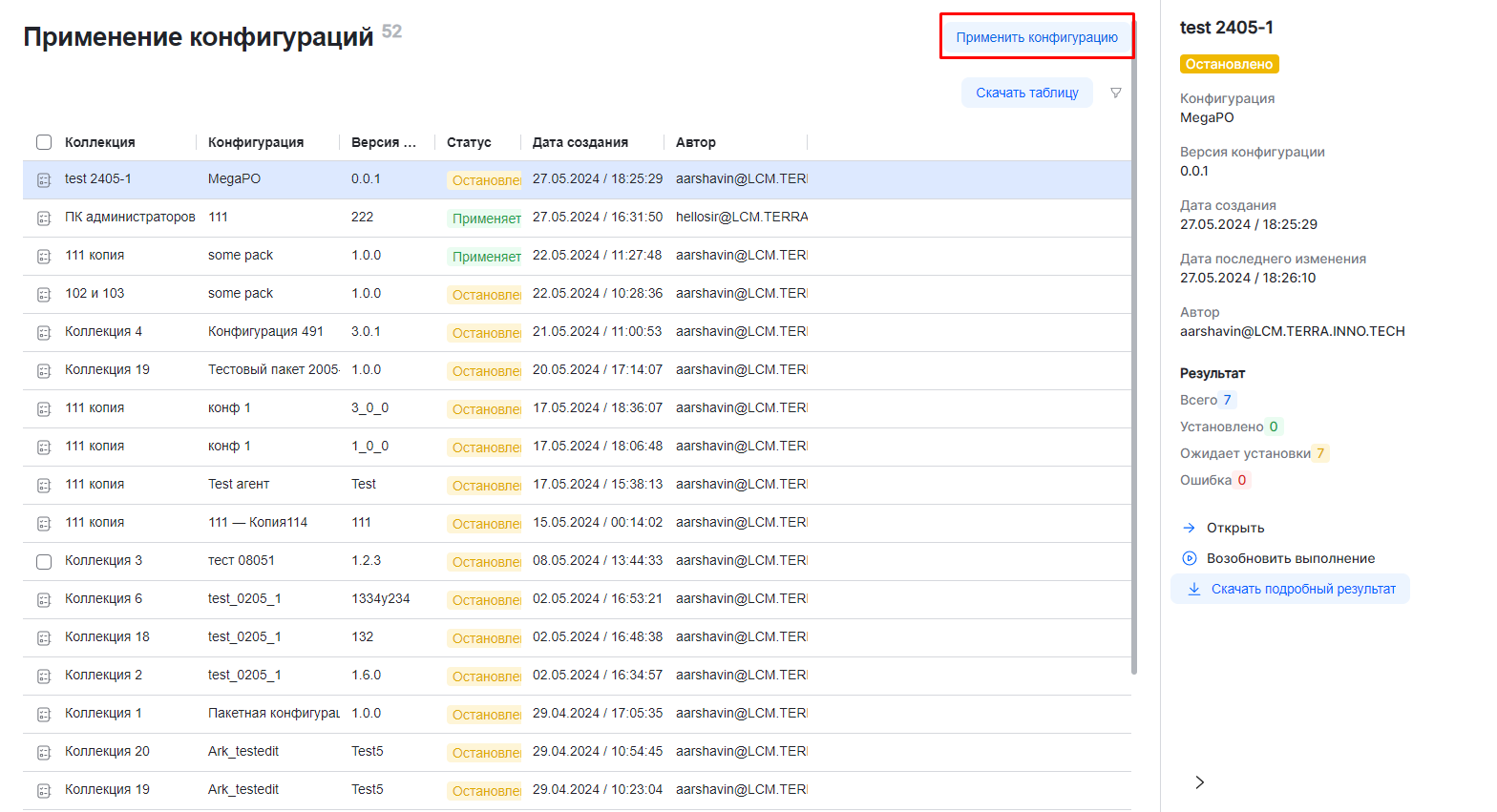This screenshot has width=1497, height=812.
Task: Click the resume icon by Возобновить выполнение
Action: coord(1190,558)
